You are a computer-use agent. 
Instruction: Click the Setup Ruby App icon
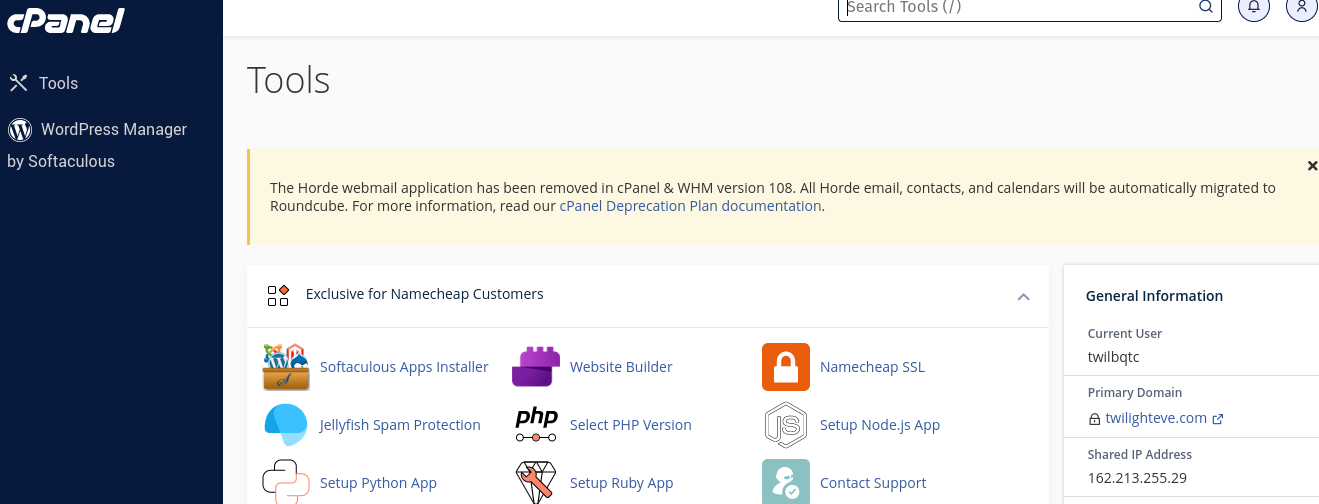point(536,483)
